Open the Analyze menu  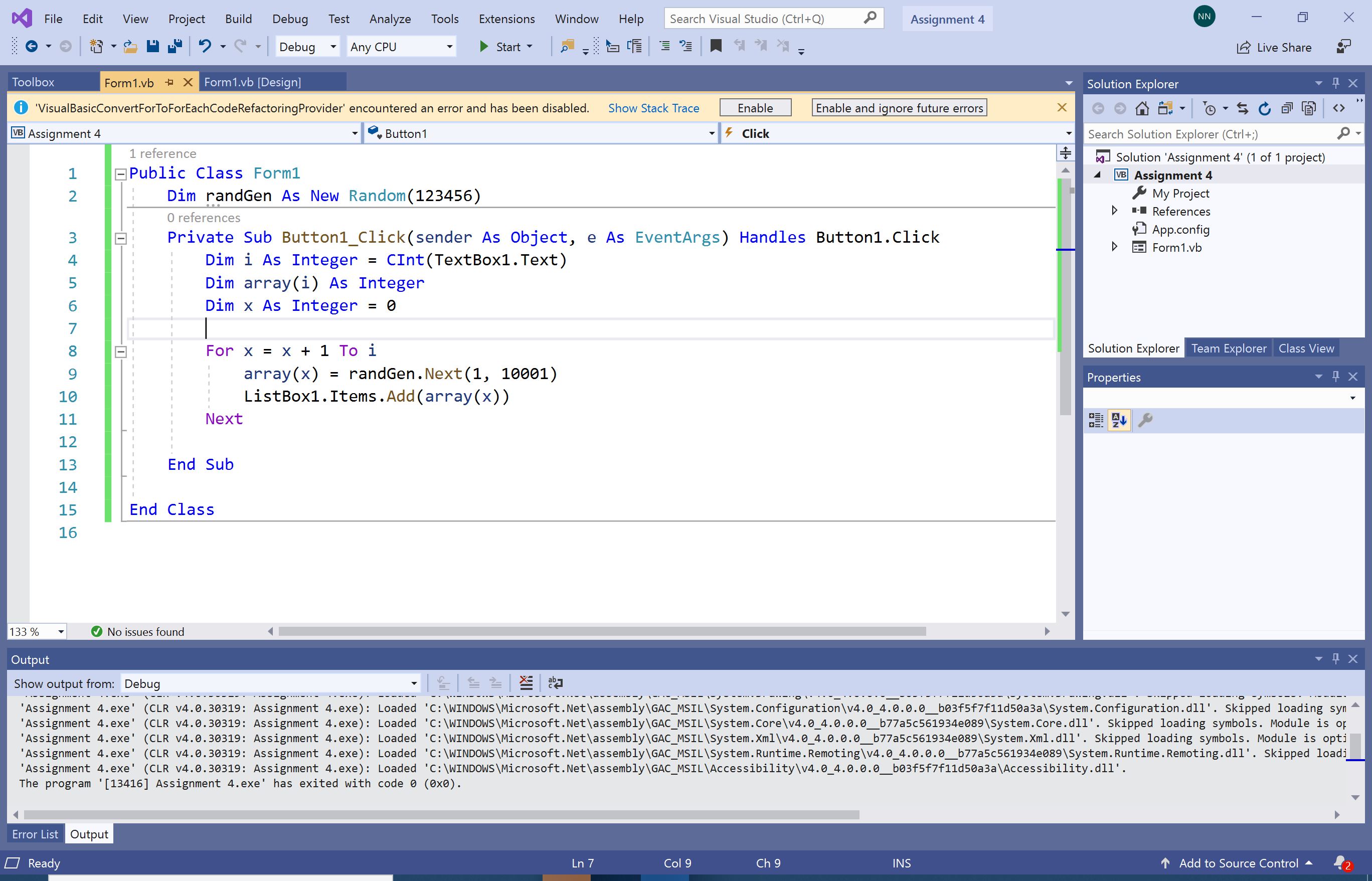pos(390,19)
